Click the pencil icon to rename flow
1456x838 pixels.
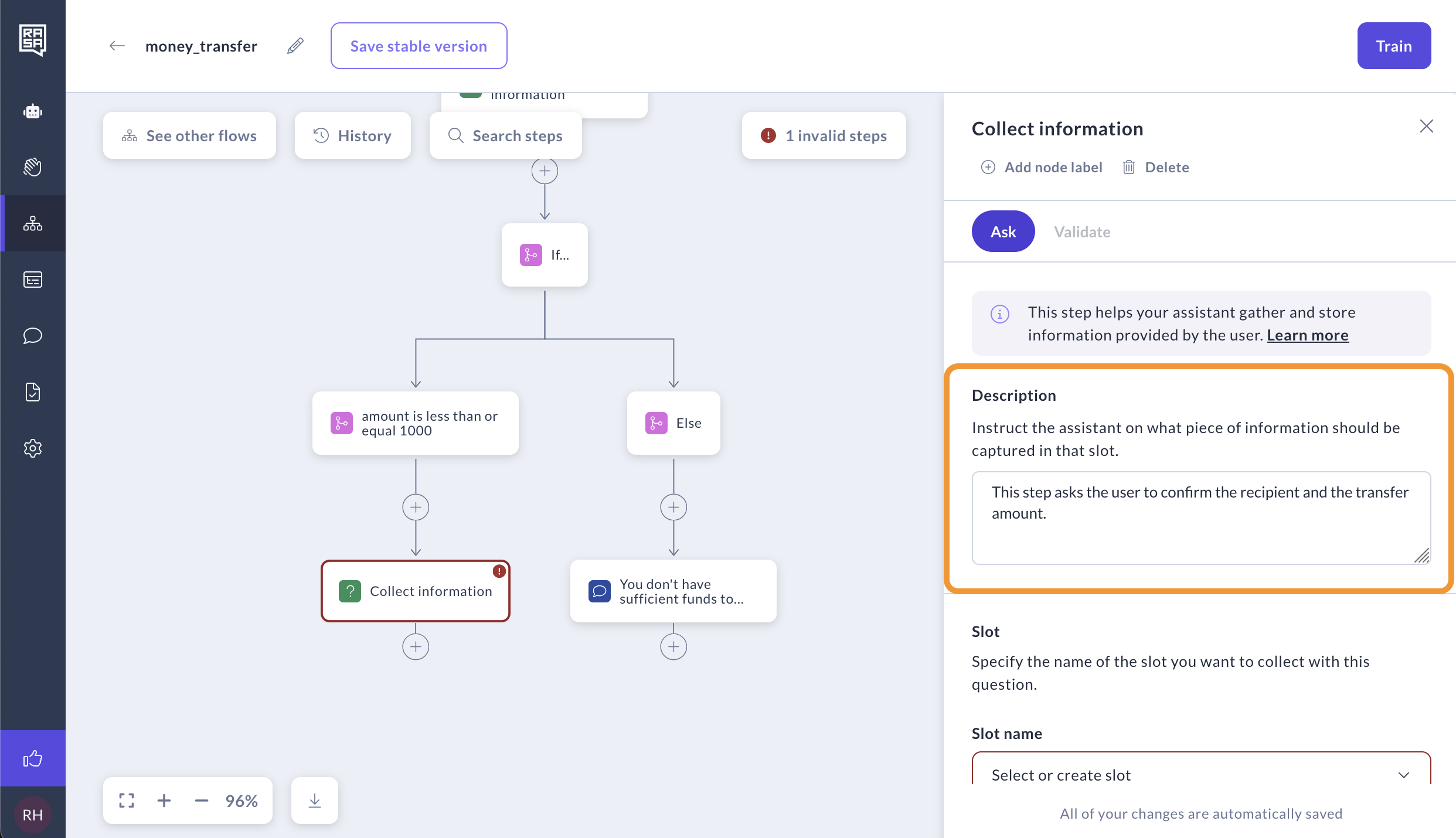click(295, 46)
